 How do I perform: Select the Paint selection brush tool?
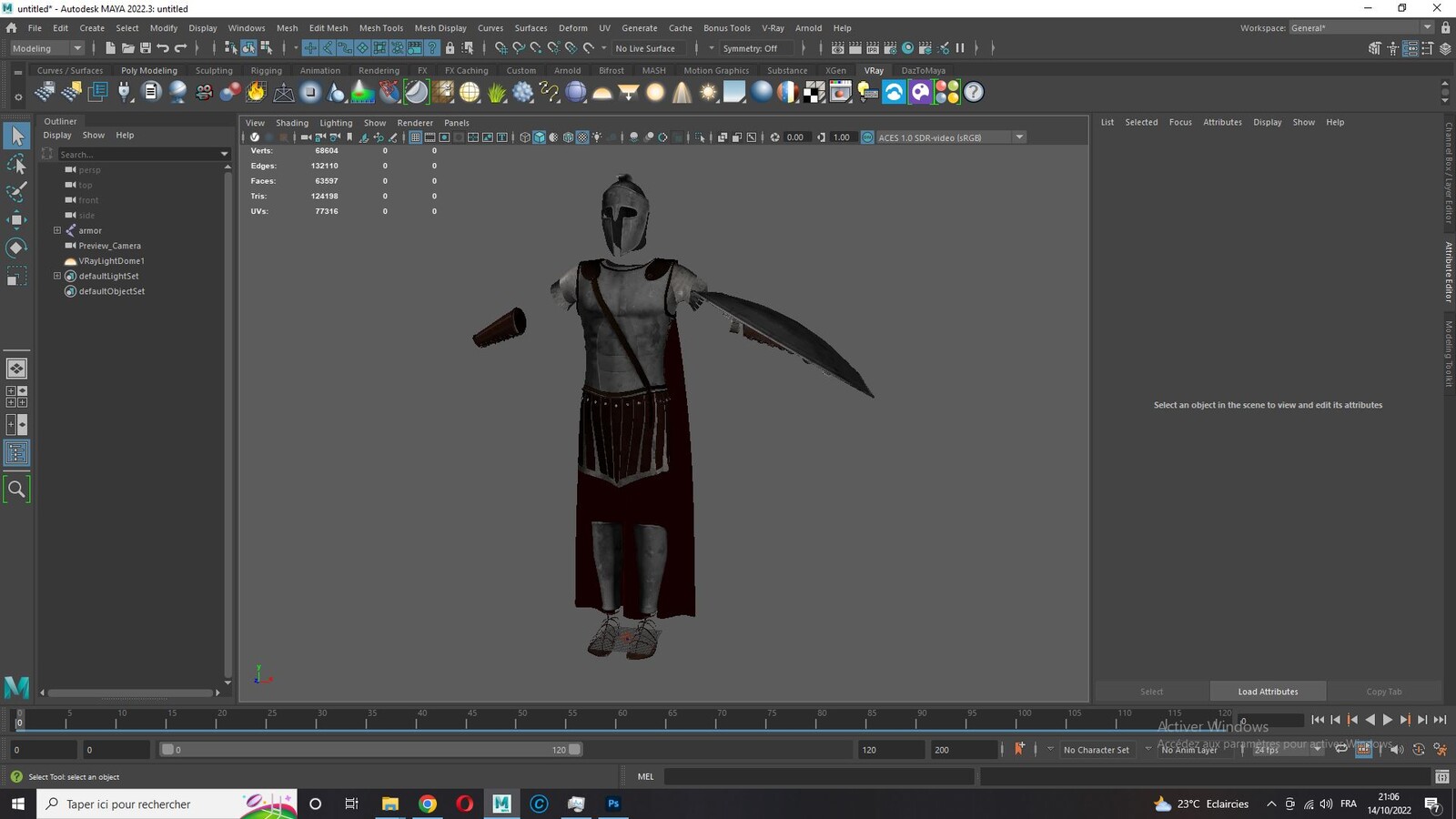[16, 192]
